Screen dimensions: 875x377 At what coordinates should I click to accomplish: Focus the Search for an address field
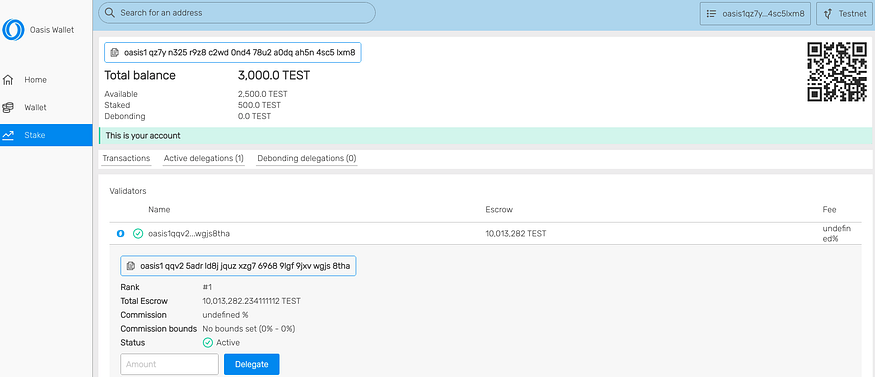click(x=237, y=12)
